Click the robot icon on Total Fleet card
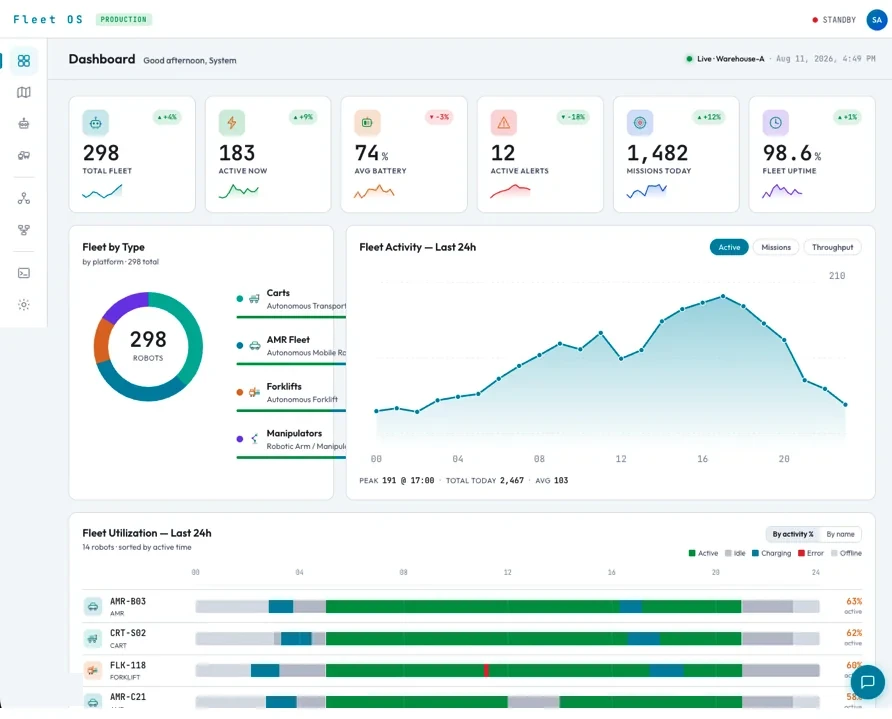Image resolution: width=892 pixels, height=719 pixels. pyautogui.click(x=96, y=123)
